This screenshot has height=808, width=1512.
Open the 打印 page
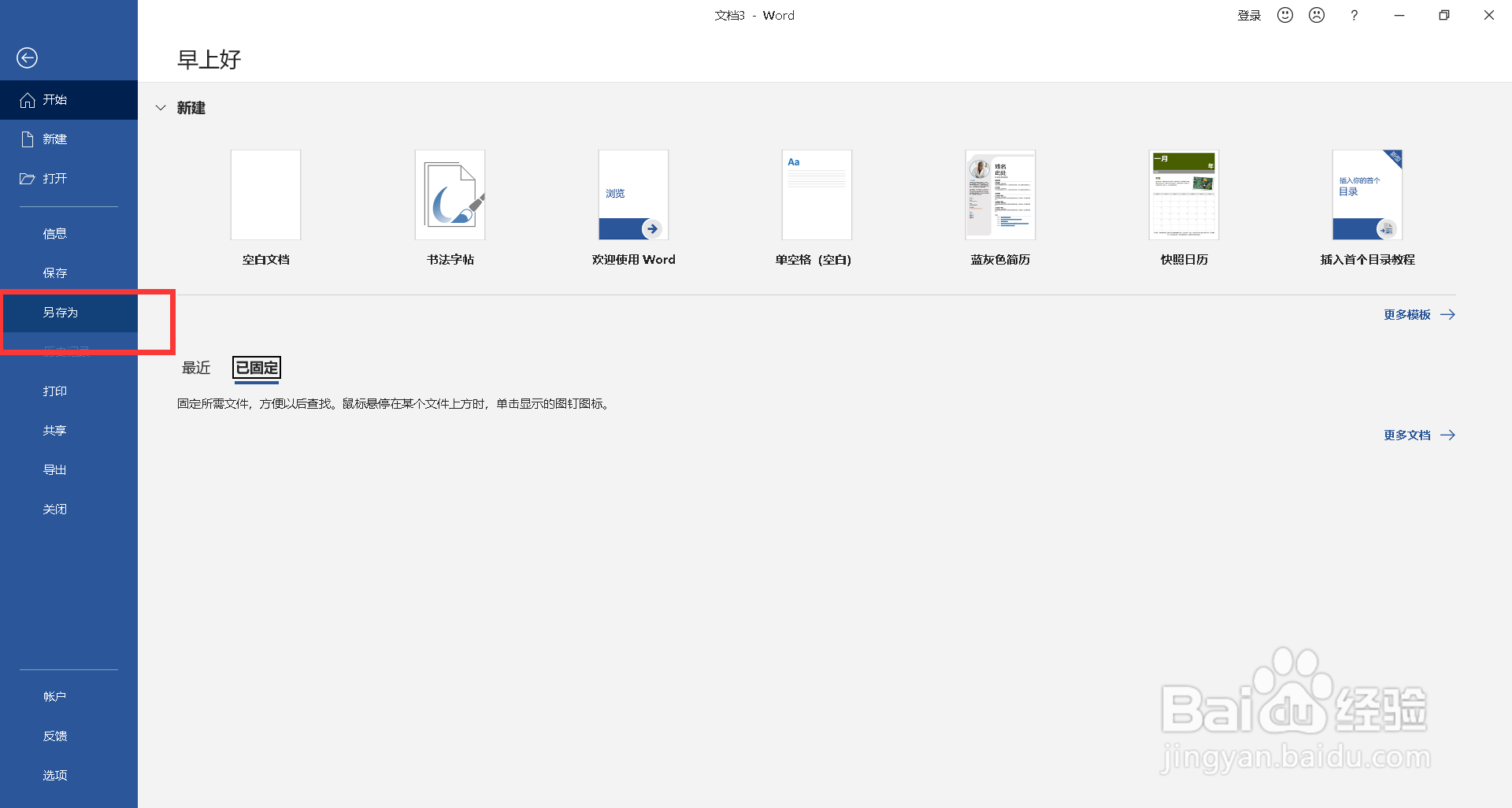click(69, 391)
